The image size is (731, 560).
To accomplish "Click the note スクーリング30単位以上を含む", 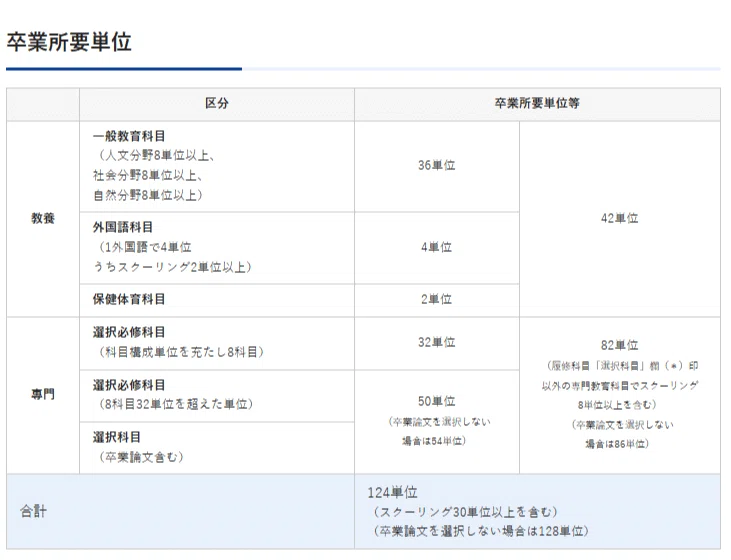I will [x=465, y=512].
